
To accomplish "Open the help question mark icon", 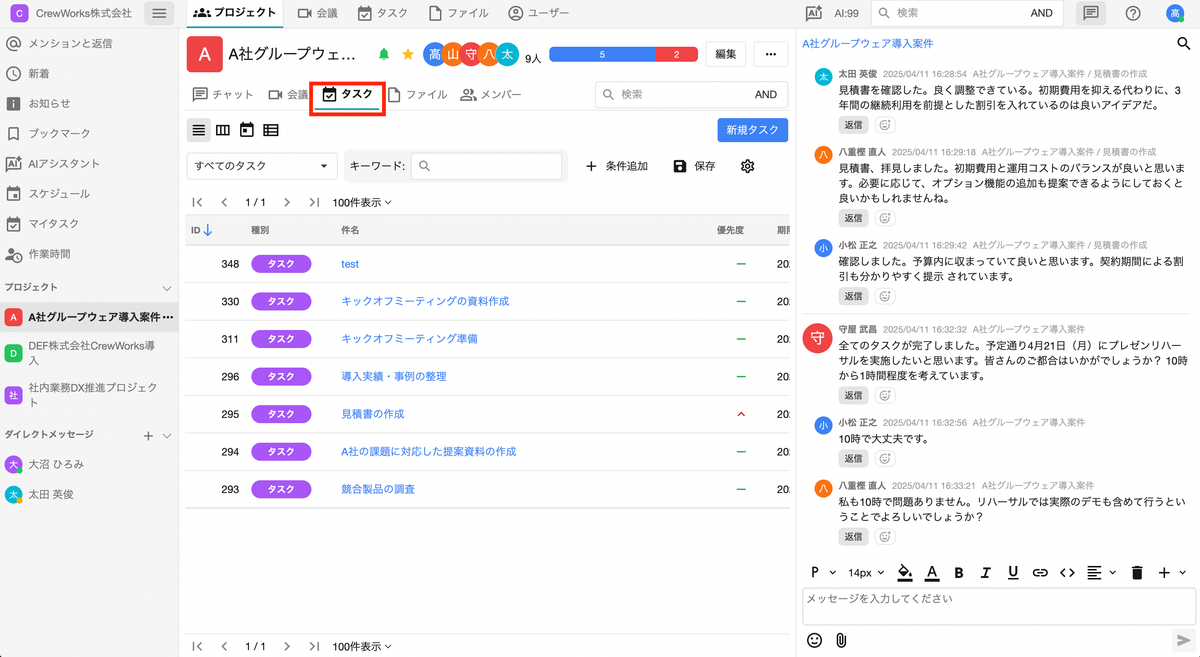I will pos(1133,13).
